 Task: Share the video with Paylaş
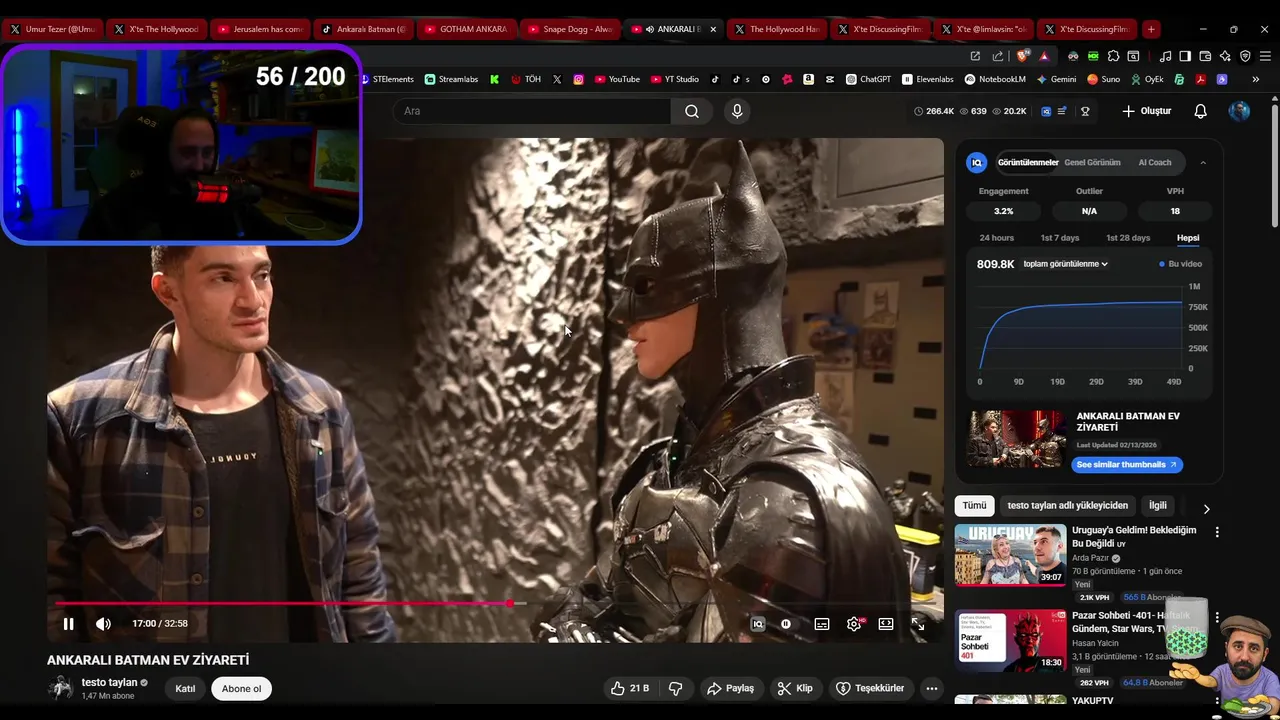[731, 688]
